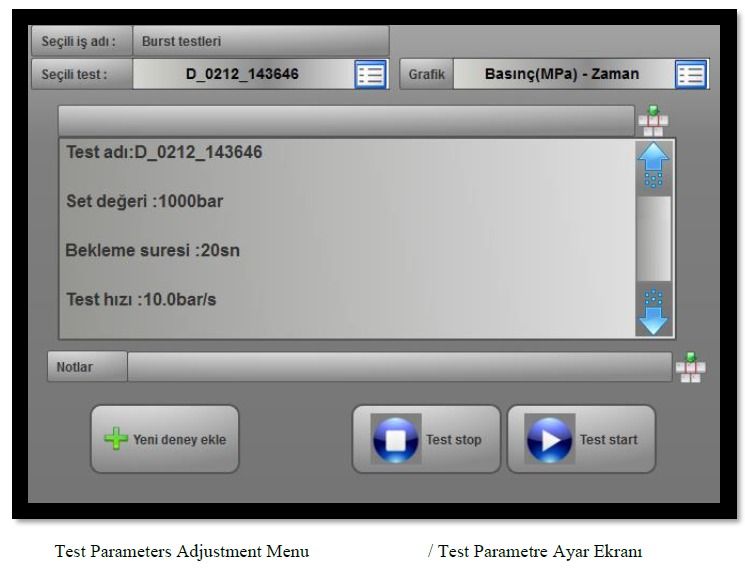This screenshot has height=568, width=745.
Task: Click the Seçili test label
Action: click(82, 74)
